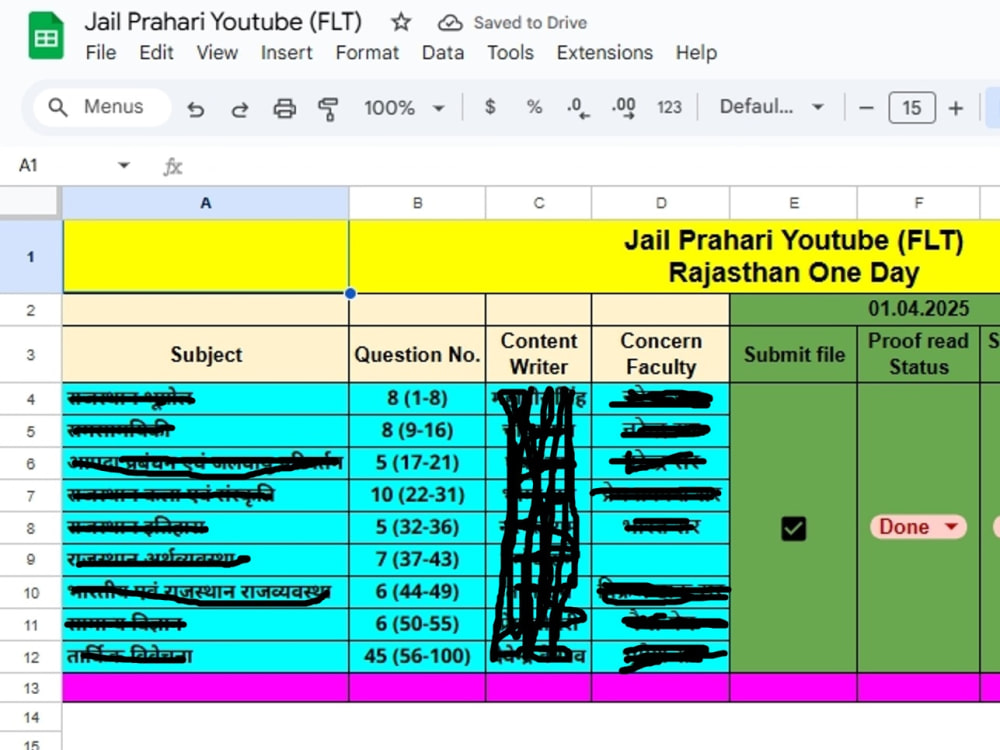This screenshot has width=1000, height=750.
Task: Click the Question No. header cell
Action: 417,355
